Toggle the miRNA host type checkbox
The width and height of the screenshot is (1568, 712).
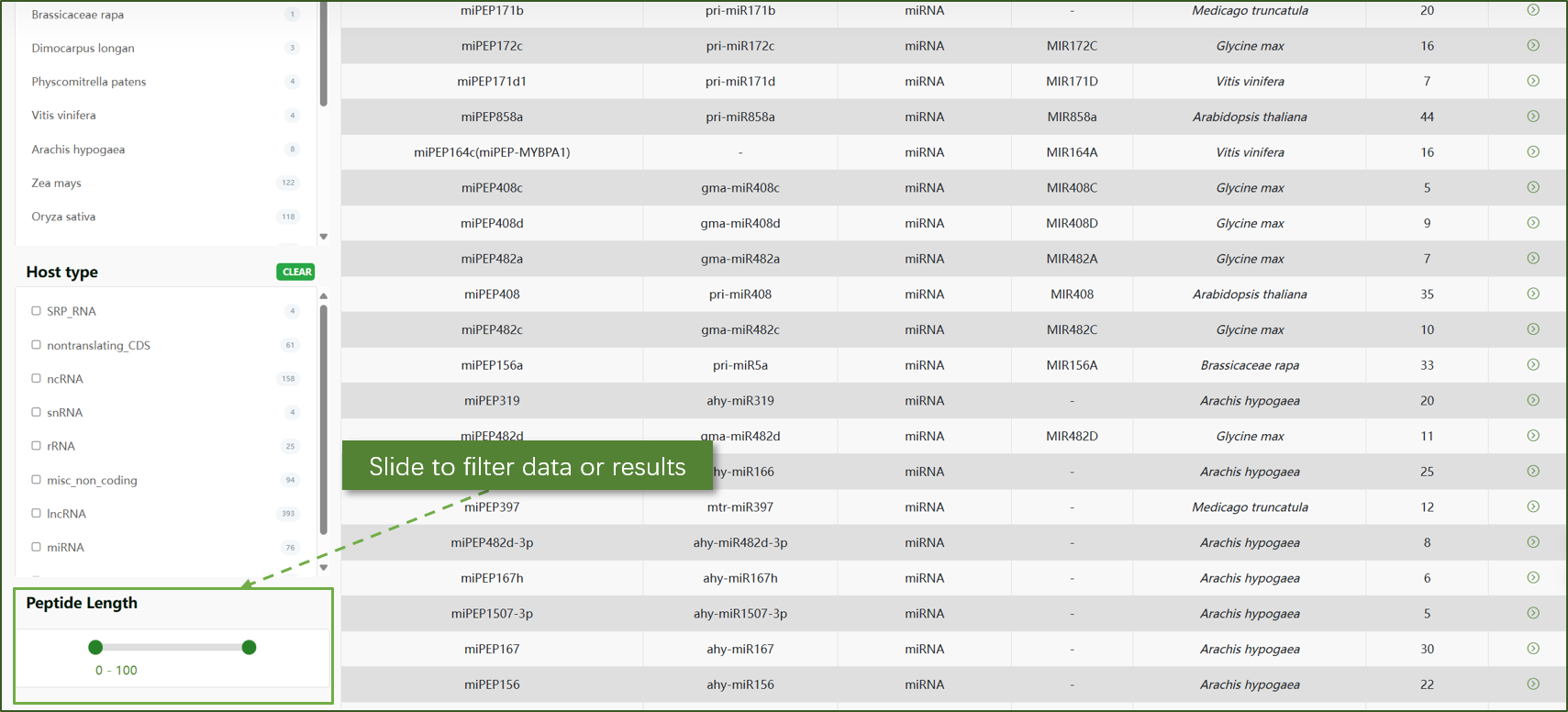pyautogui.click(x=37, y=547)
